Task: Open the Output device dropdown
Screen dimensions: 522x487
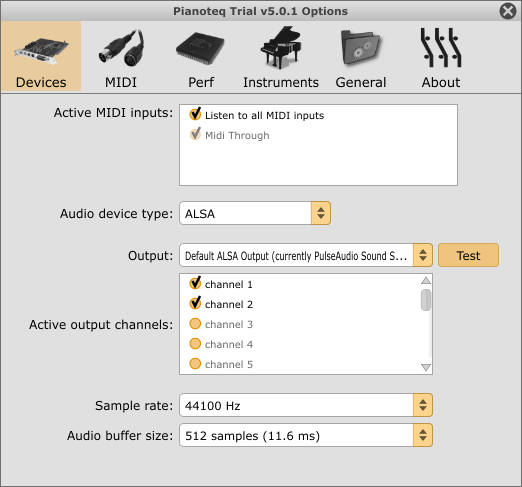Action: pyautogui.click(x=306, y=255)
